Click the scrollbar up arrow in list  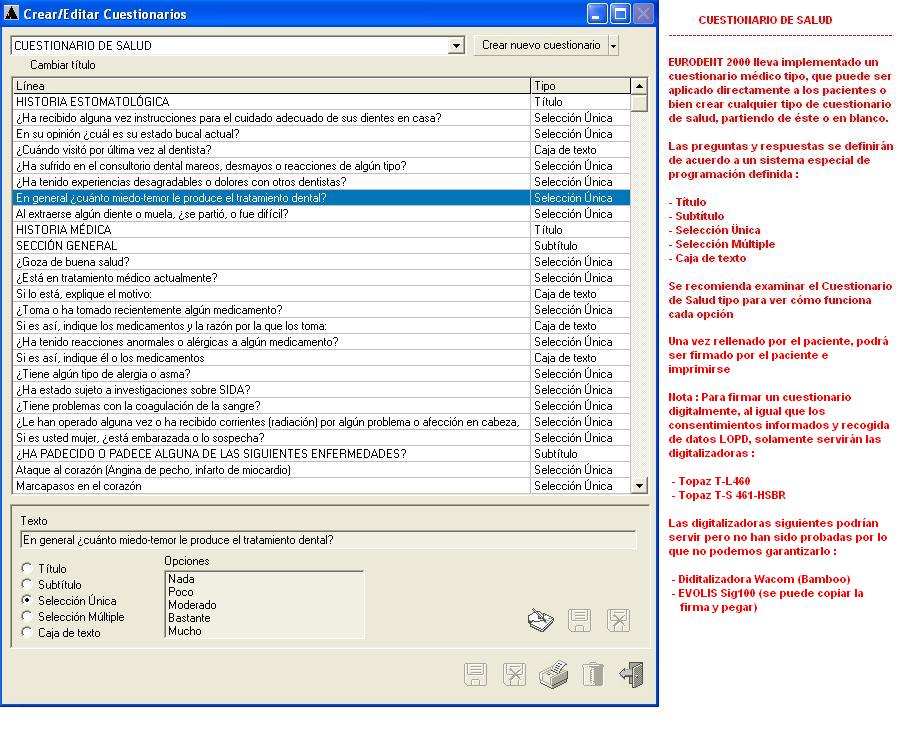click(639, 86)
